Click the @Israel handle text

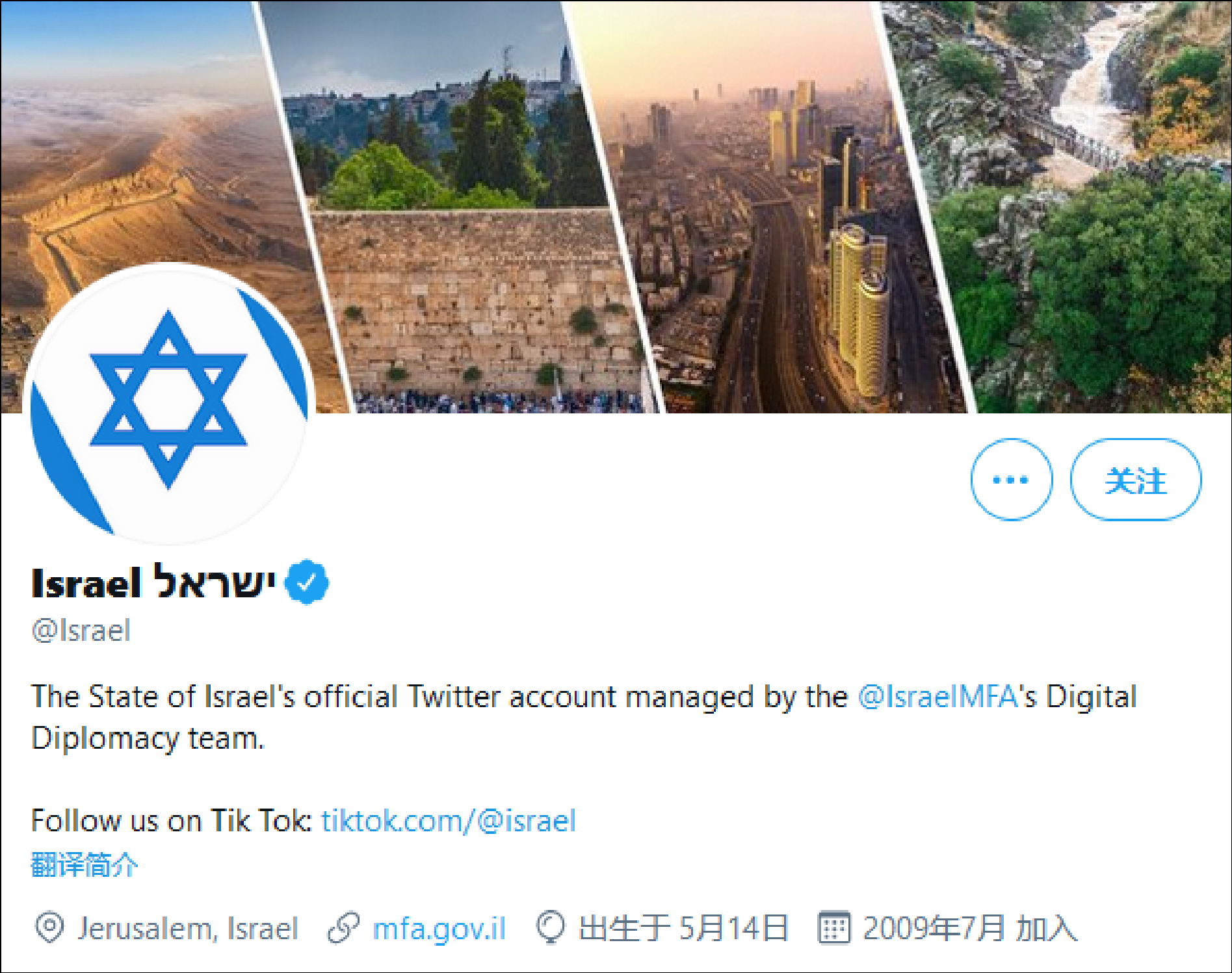[81, 630]
